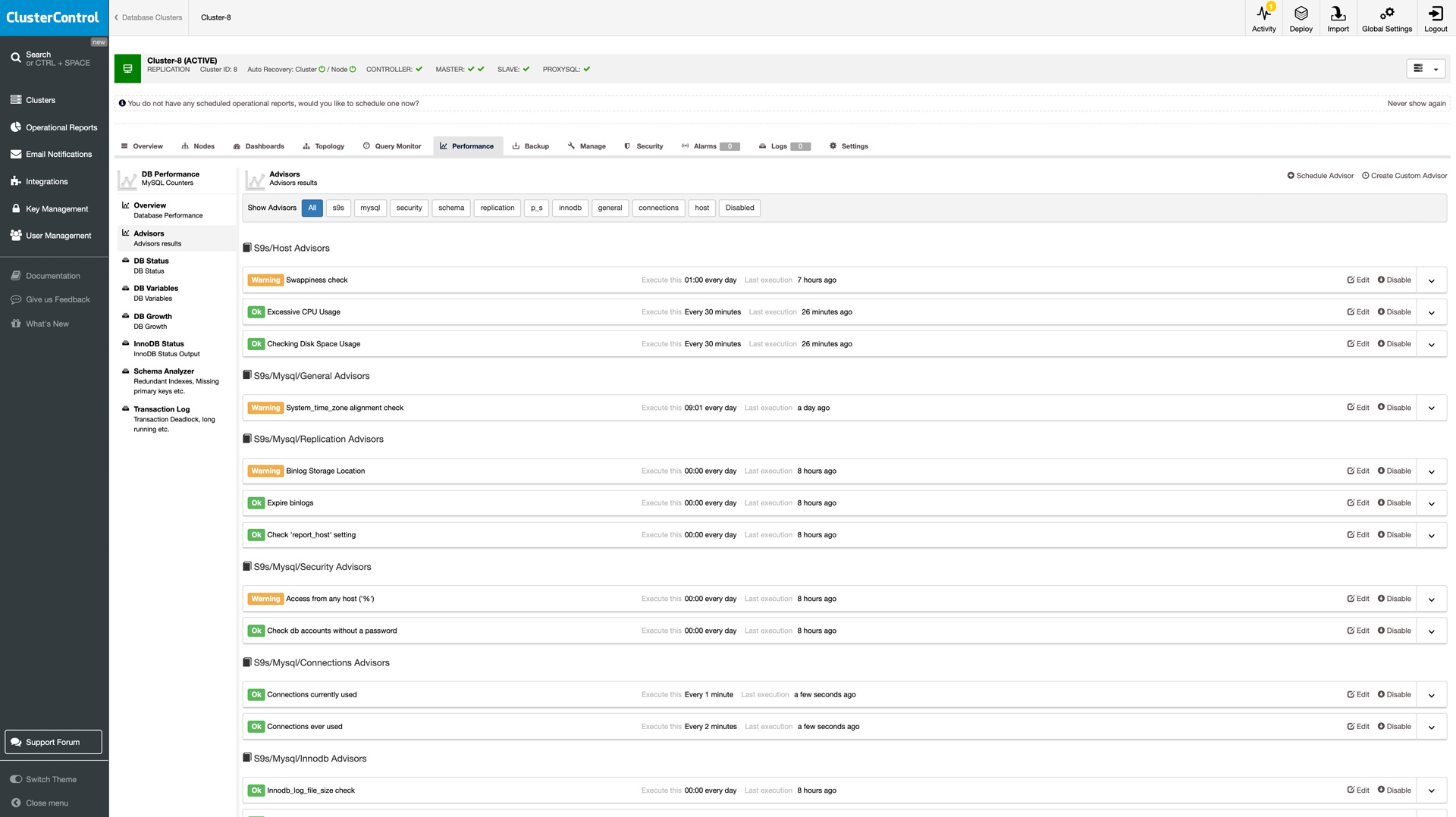Open the Search magnifier in sidebar
Screen dimensions: 1456x817
click(x=16, y=58)
